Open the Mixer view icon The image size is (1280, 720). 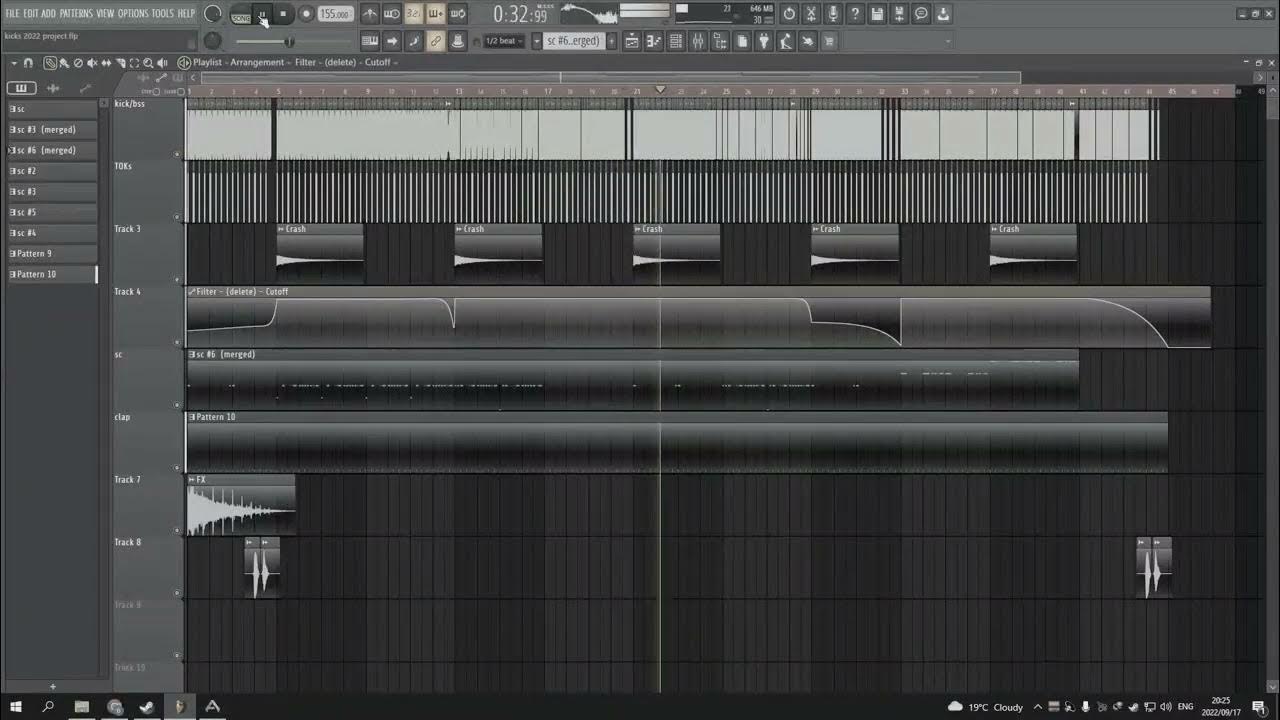click(698, 41)
